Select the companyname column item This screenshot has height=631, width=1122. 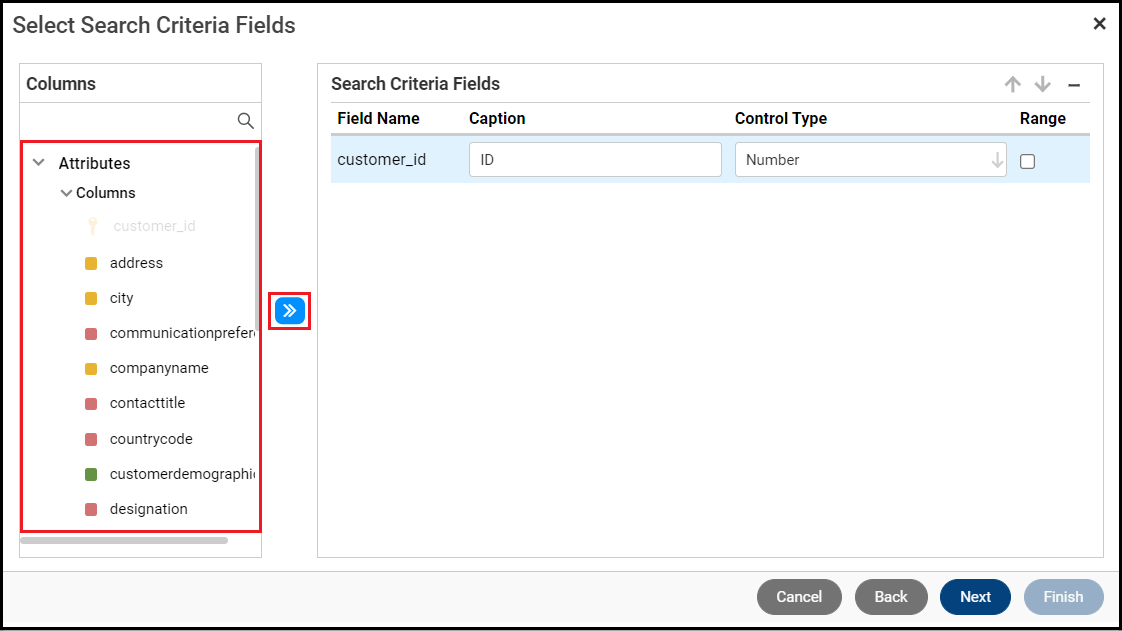coord(159,368)
